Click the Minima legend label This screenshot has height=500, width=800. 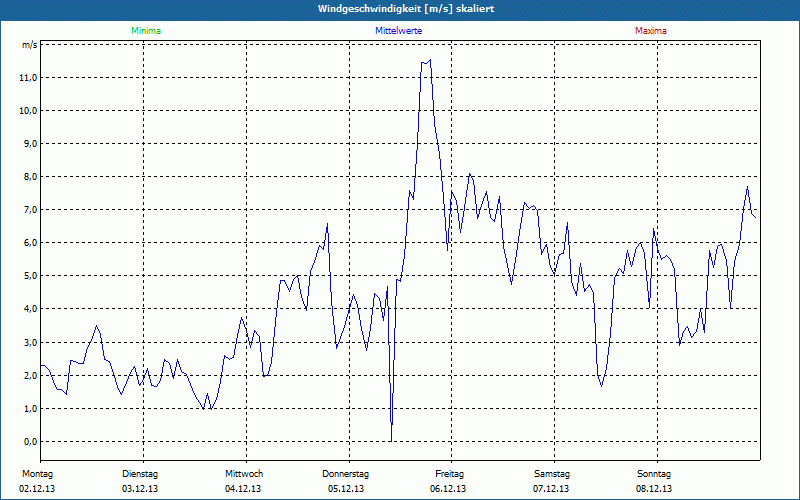point(146,31)
